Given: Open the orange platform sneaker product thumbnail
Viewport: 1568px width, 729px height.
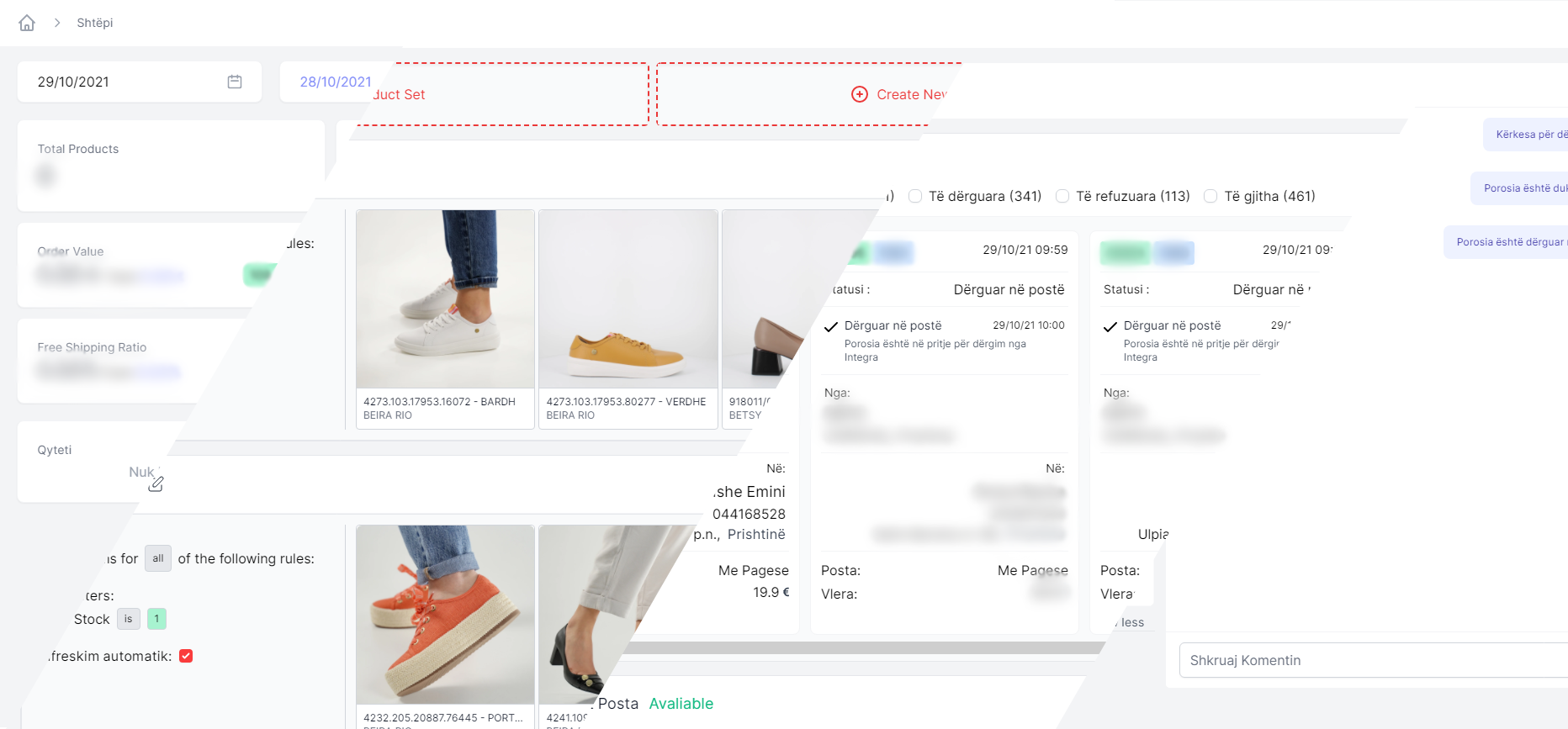Looking at the screenshot, I should point(445,615).
